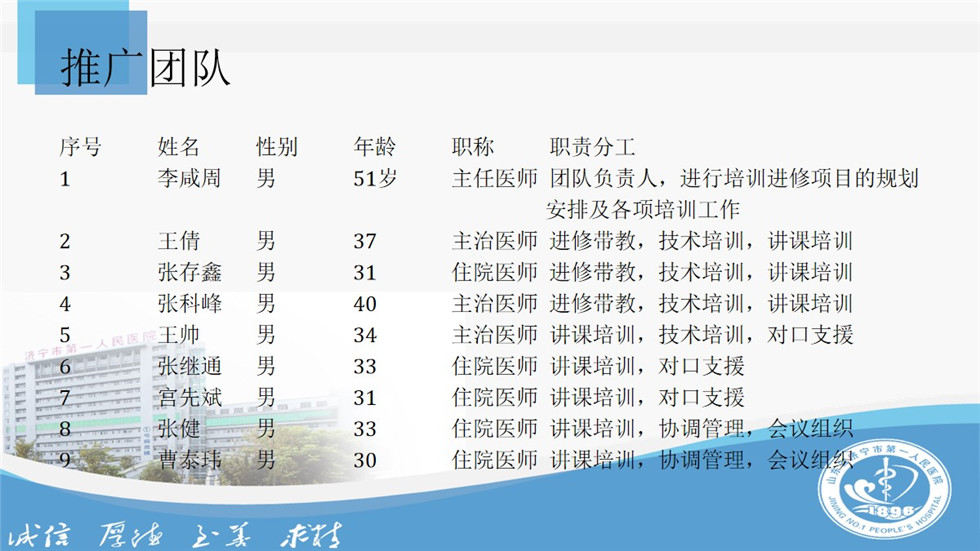The width and height of the screenshot is (980, 551).
Task: Click the name 王倩
Action: click(x=179, y=241)
